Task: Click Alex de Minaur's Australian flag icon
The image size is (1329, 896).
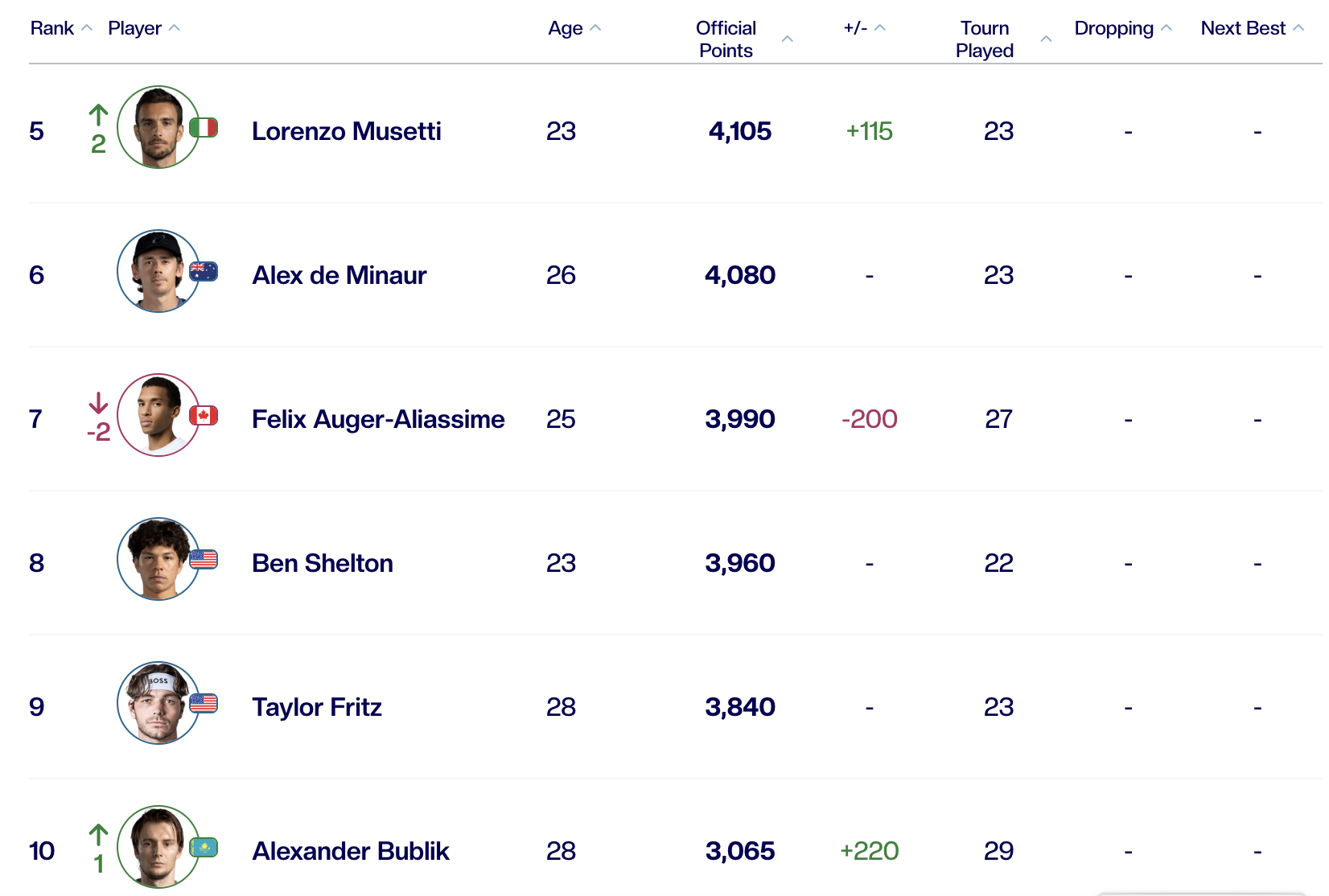Action: click(204, 272)
